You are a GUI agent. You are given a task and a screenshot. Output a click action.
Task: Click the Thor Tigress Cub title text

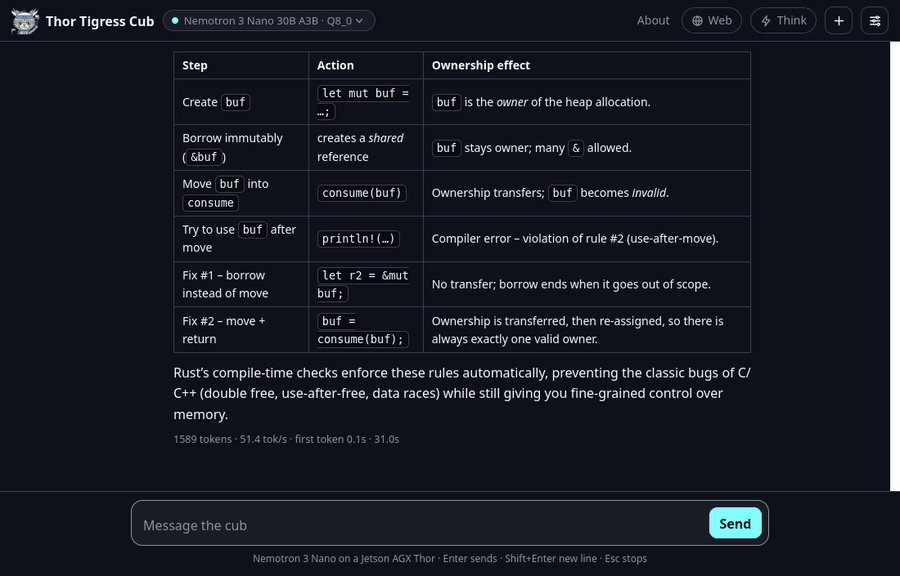pos(100,21)
